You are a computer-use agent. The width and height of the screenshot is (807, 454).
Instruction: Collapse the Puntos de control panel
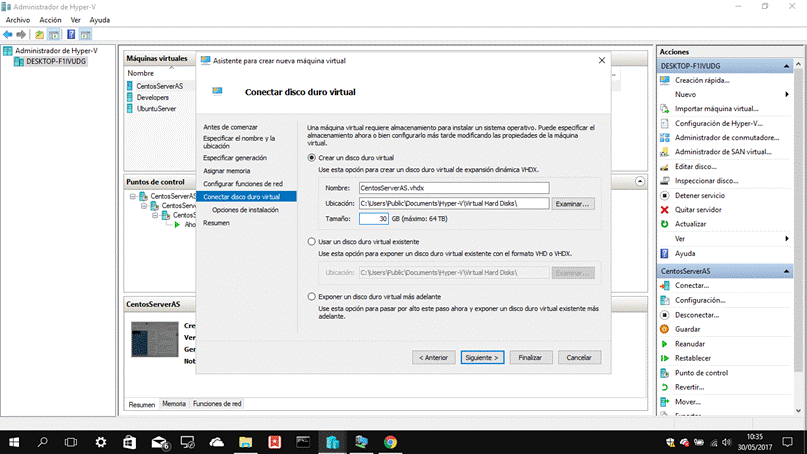tap(640, 181)
